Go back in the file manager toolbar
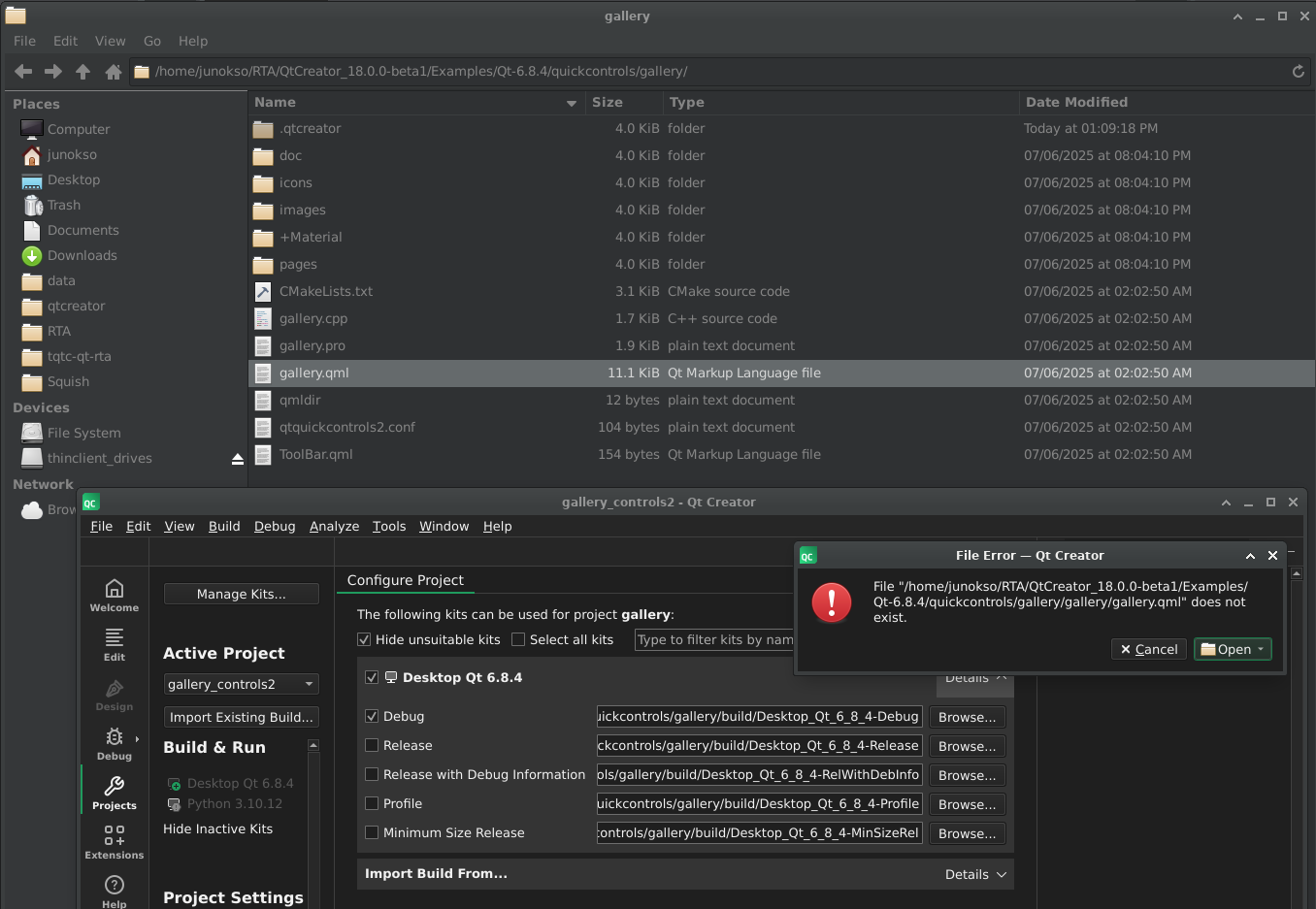The width and height of the screenshot is (1316, 909). tap(23, 72)
